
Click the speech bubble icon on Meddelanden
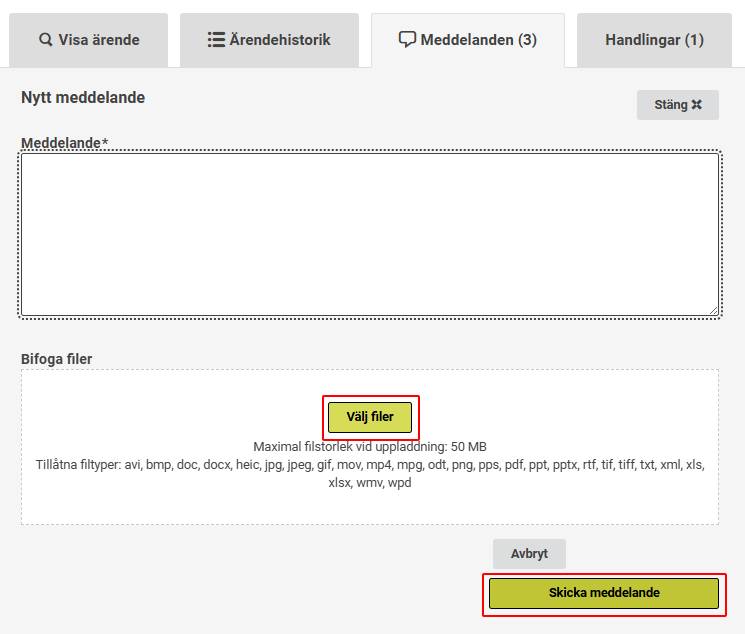click(x=407, y=41)
